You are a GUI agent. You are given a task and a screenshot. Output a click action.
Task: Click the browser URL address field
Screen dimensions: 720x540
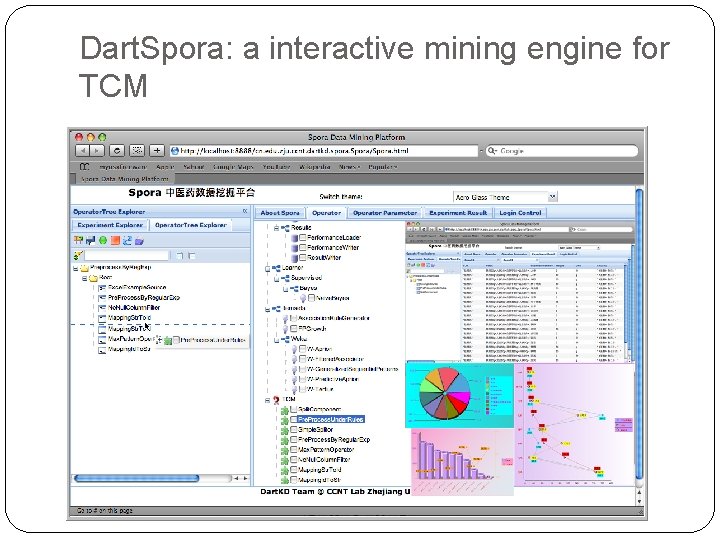(324, 151)
